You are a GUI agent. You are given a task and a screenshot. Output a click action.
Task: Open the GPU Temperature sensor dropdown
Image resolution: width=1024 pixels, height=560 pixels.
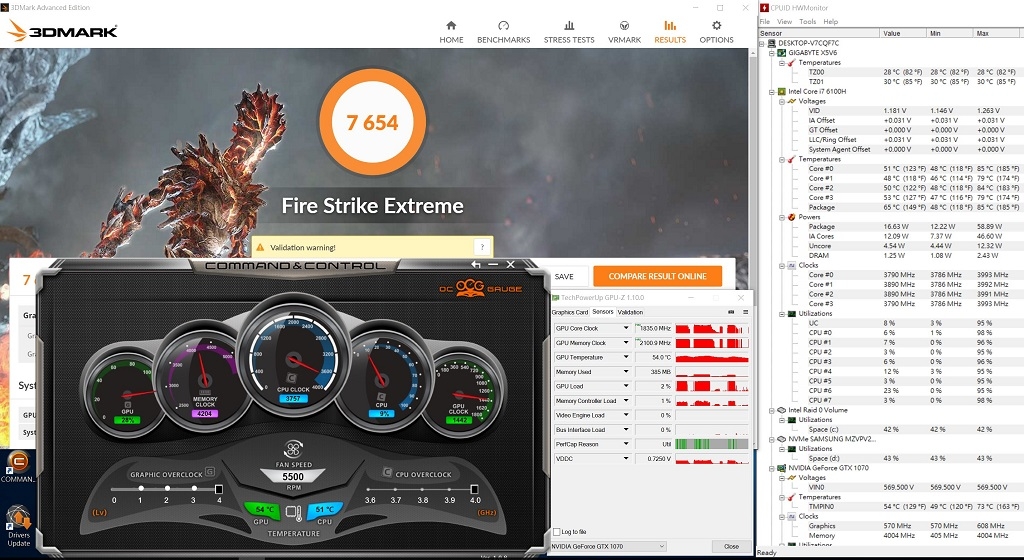[626, 357]
